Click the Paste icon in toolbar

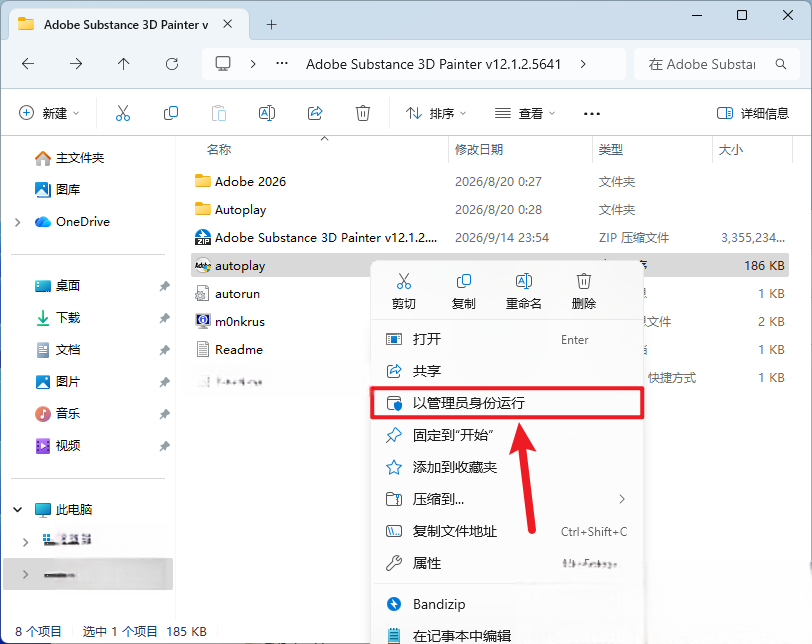pos(219,113)
